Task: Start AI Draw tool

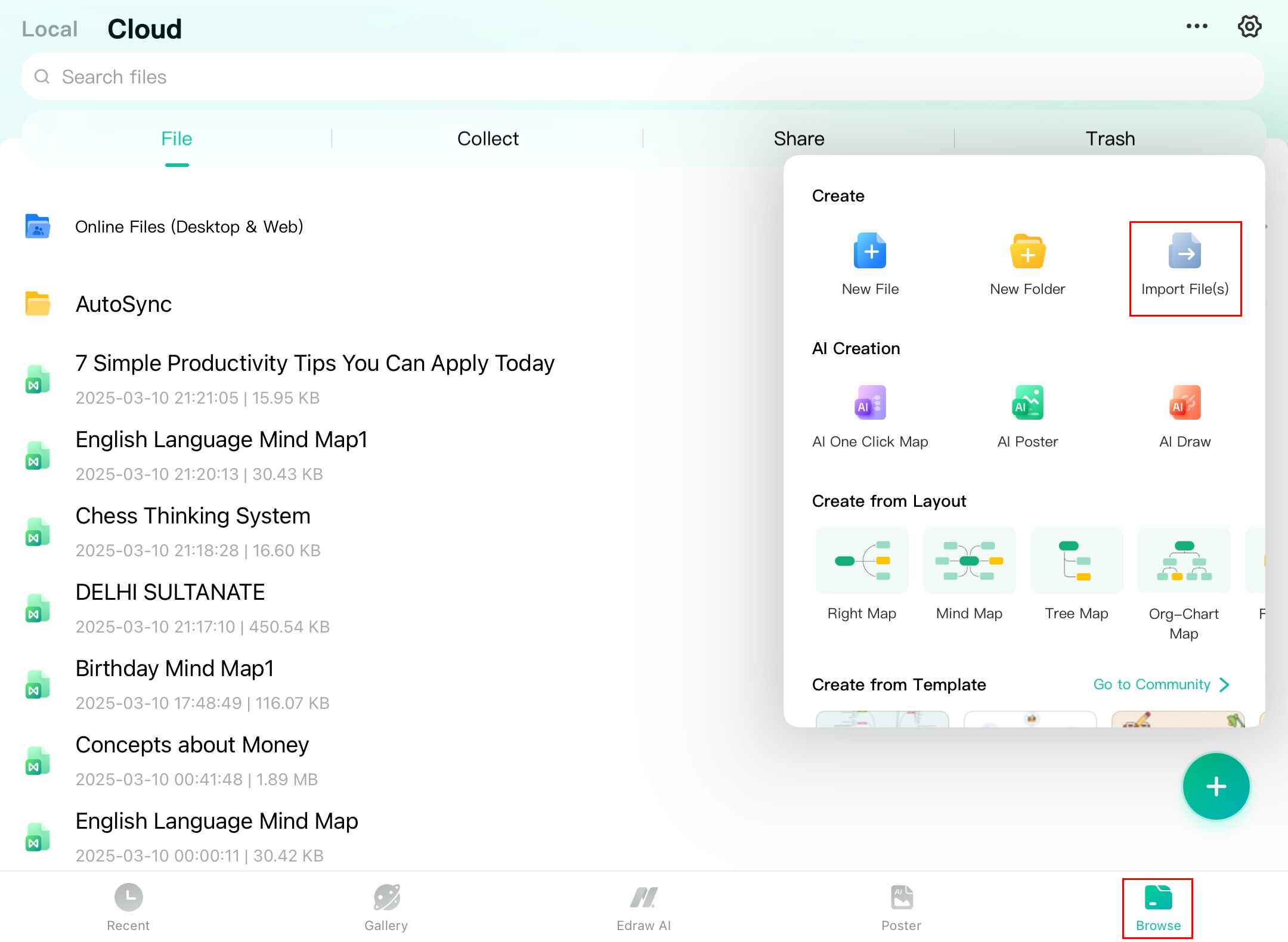Action: point(1184,404)
